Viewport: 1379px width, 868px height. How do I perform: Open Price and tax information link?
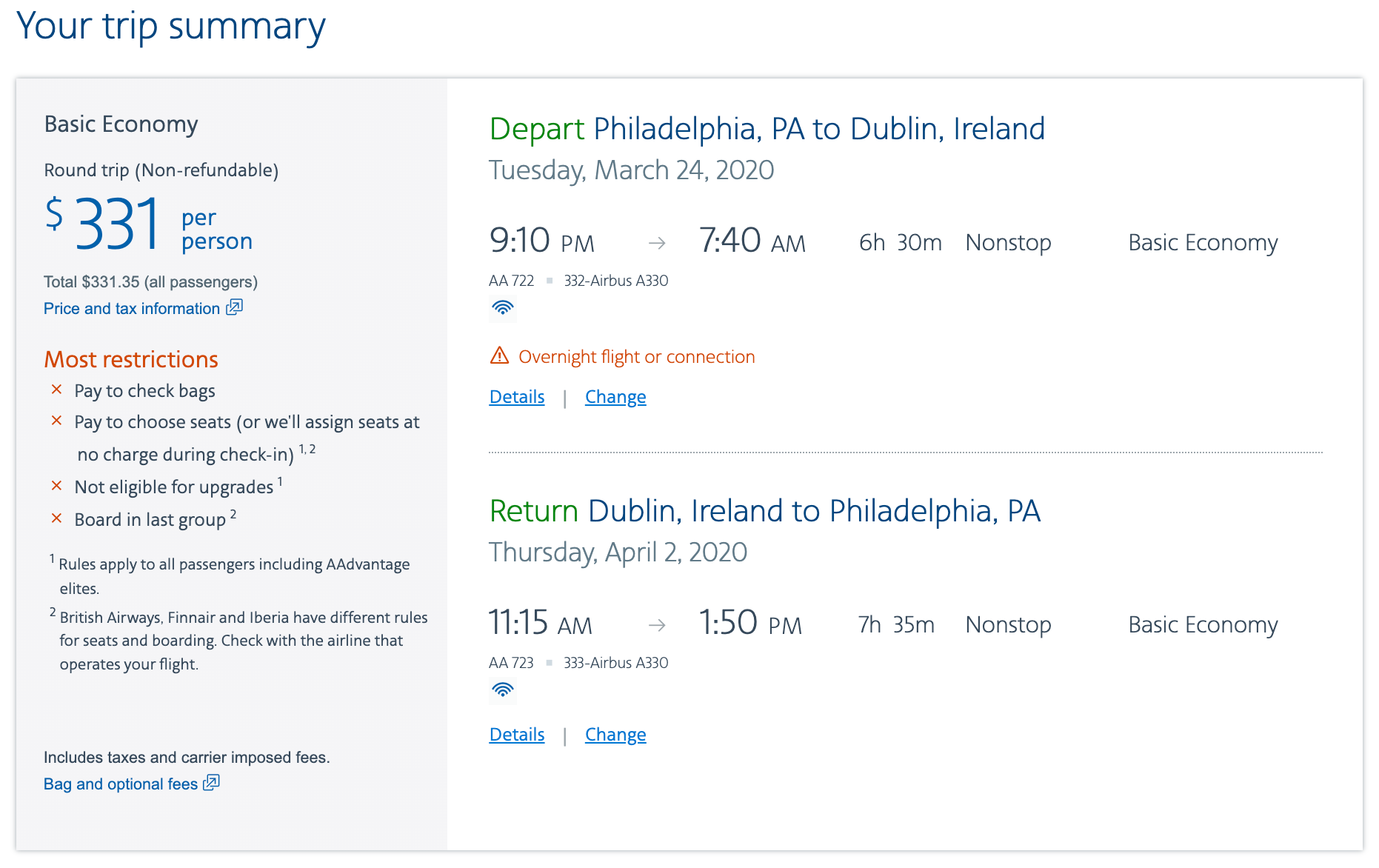point(132,309)
